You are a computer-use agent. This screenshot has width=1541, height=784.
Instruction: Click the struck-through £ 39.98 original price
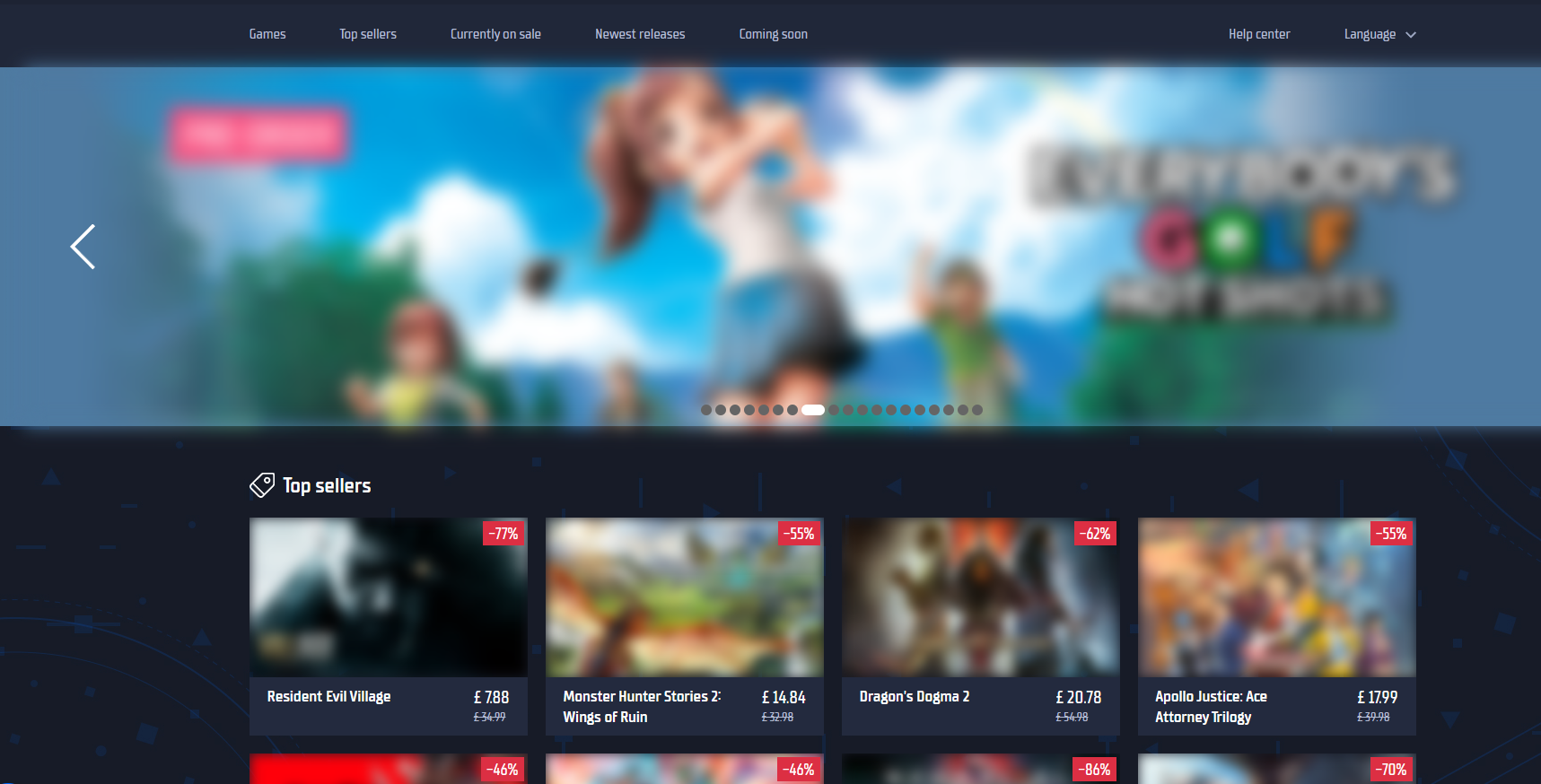1373,717
